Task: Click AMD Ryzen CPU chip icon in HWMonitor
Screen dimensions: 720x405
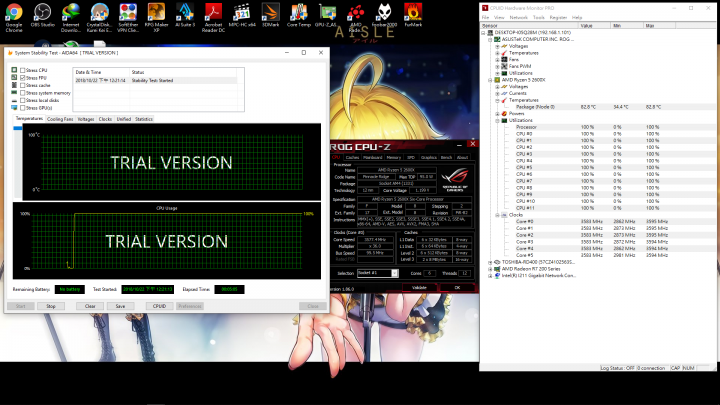Action: point(497,80)
